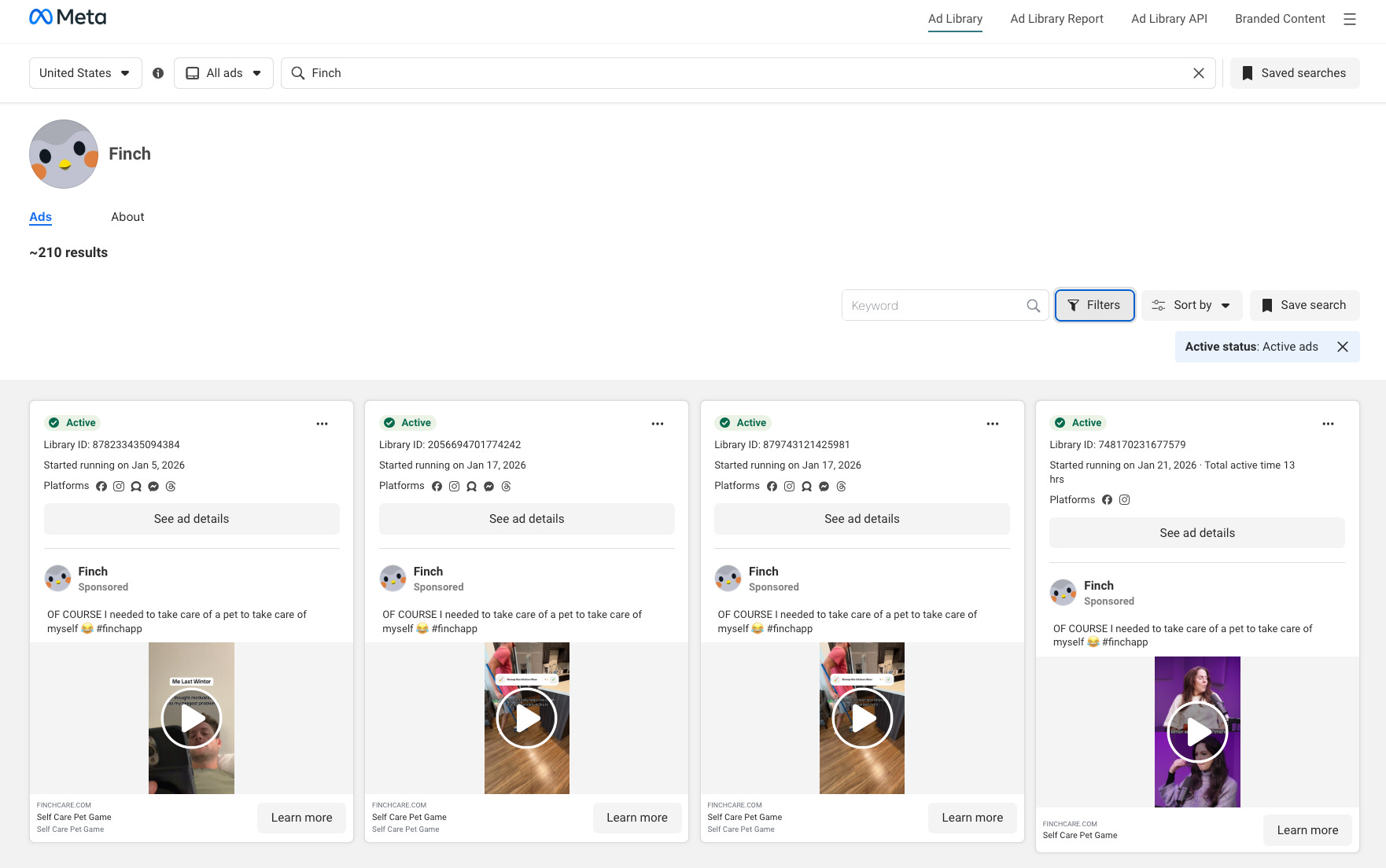This screenshot has height=868, width=1386.
Task: Click Facebook platform icon on ad 878233435094384
Action: 101,487
